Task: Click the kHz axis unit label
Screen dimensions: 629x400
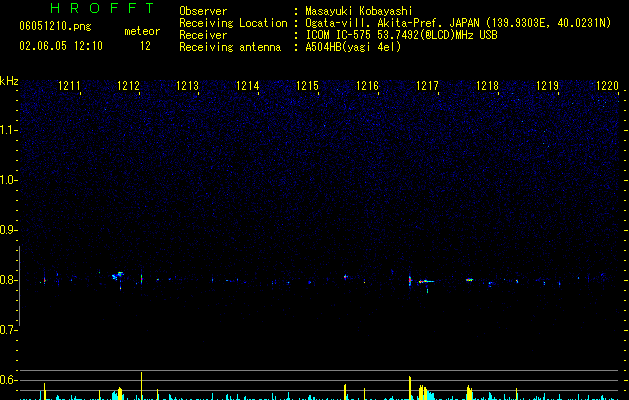Action: point(9,81)
